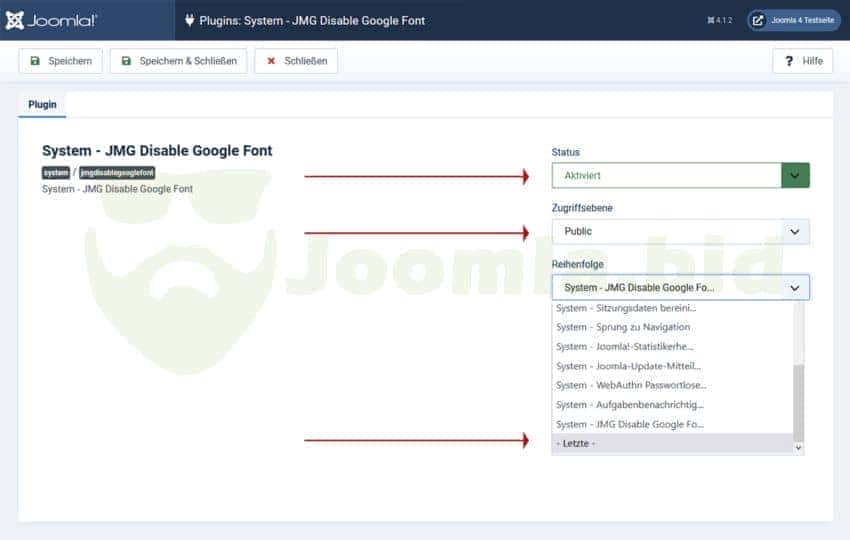
Task: Click the 'jmgdisablegooglefont' badge label
Action: tap(117, 172)
